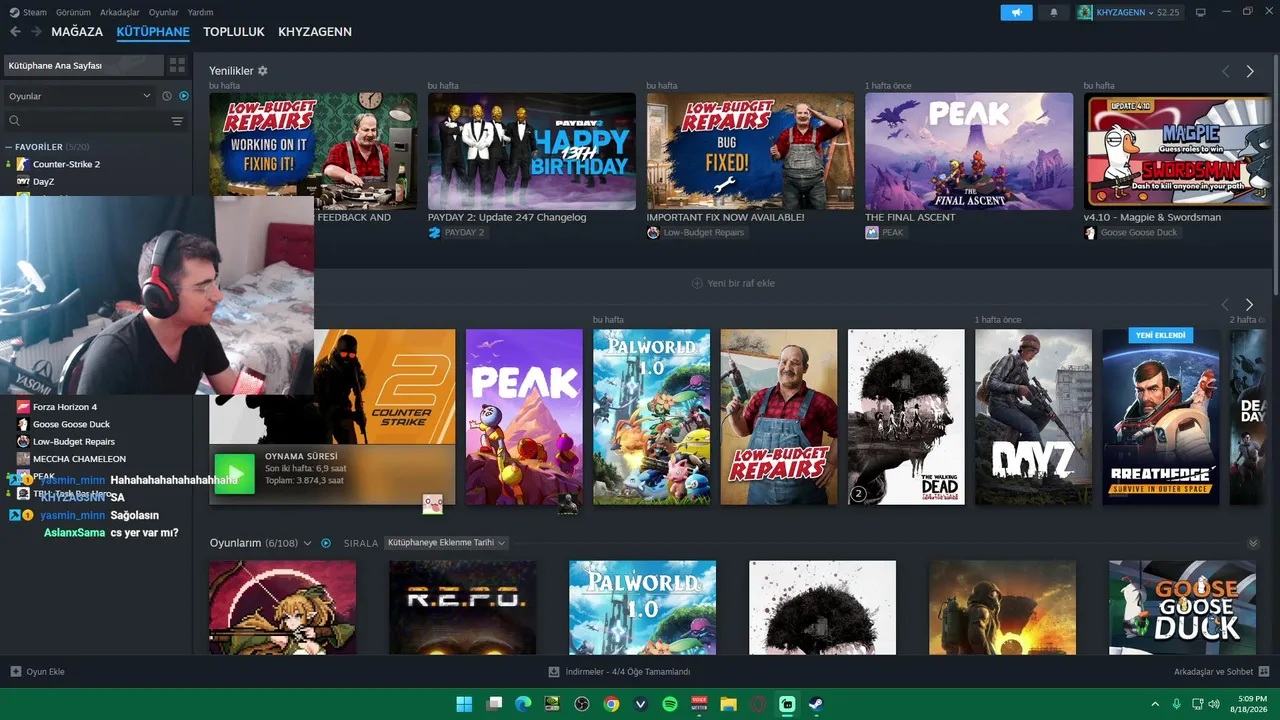Launch Google Chrome from the taskbar

pyautogui.click(x=611, y=704)
